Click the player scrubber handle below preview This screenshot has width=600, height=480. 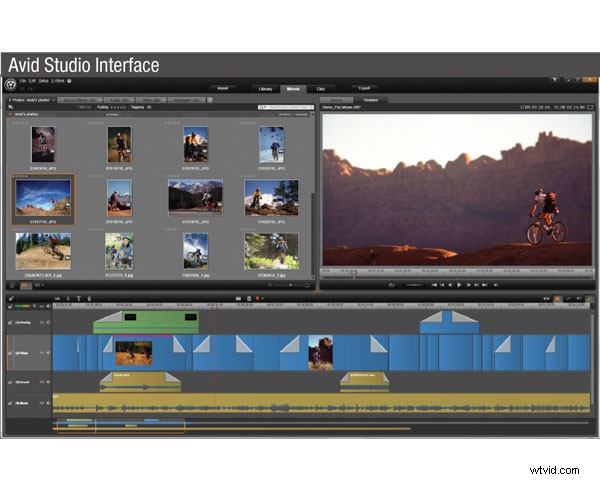354,274
